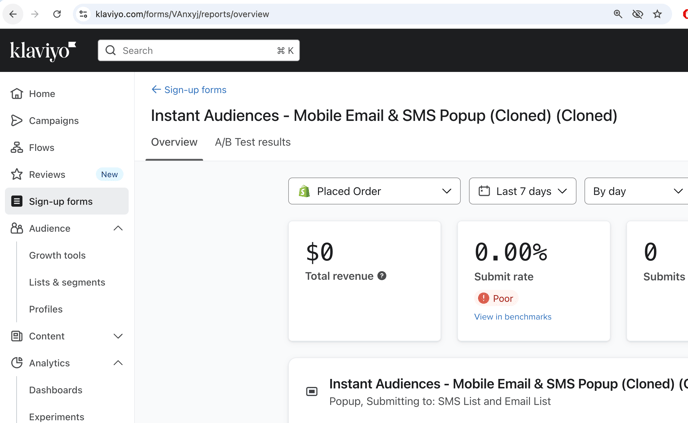The height and width of the screenshot is (423, 688).
Task: Select the Overview tab
Action: coord(174,142)
